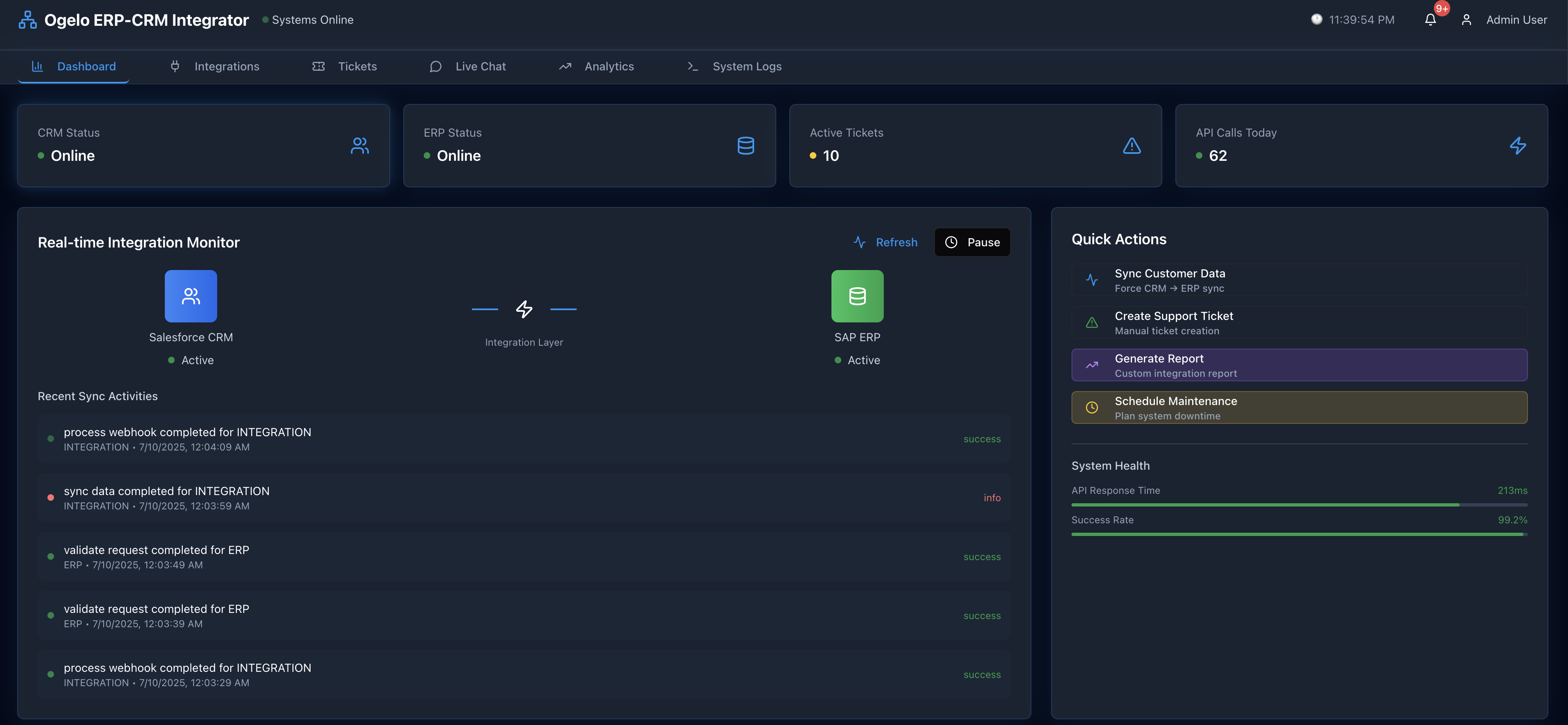Open the Analytics tab
The image size is (1568, 725).
[x=597, y=66]
